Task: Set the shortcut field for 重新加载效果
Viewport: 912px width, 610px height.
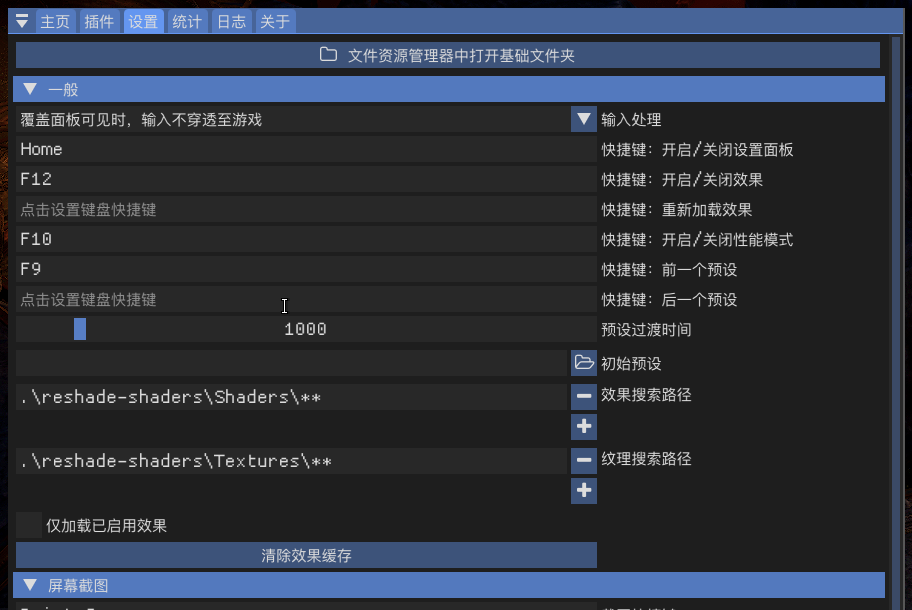Action: (306, 209)
